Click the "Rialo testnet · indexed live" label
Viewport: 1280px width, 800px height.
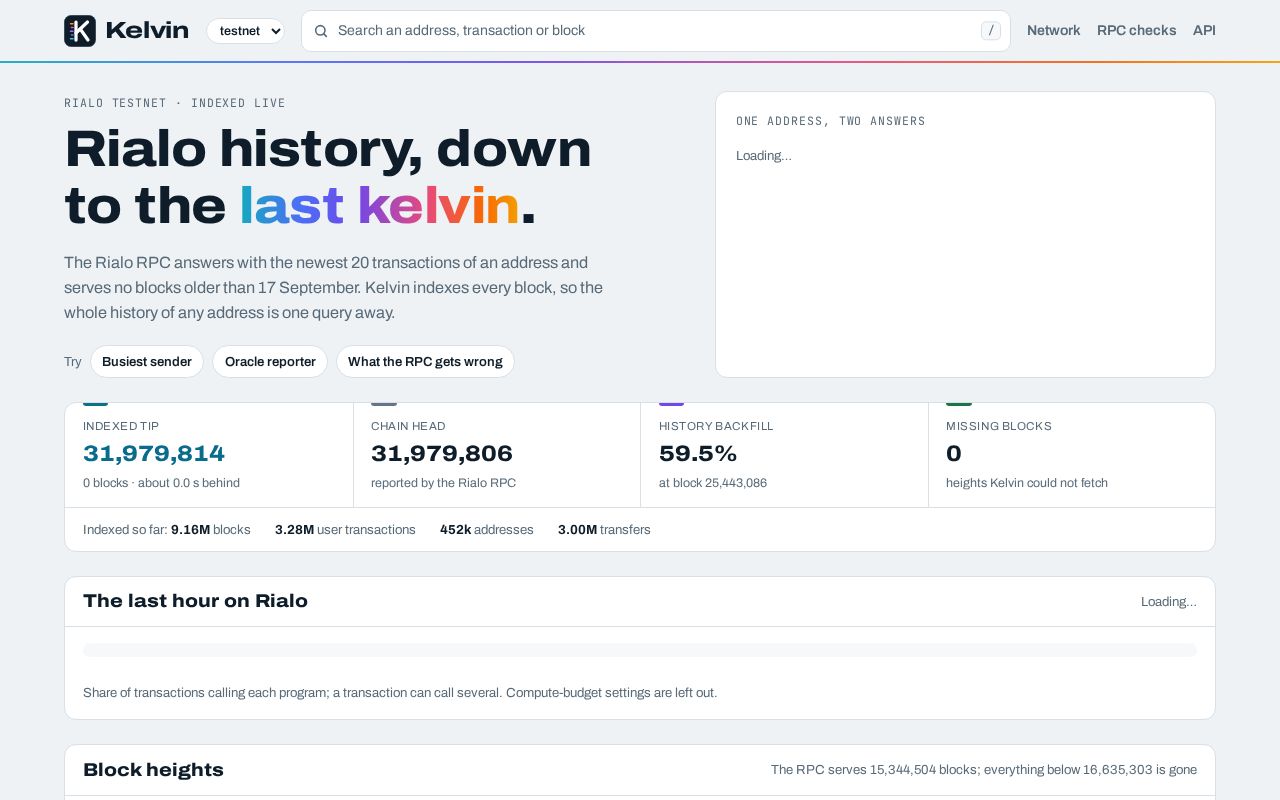tap(175, 103)
